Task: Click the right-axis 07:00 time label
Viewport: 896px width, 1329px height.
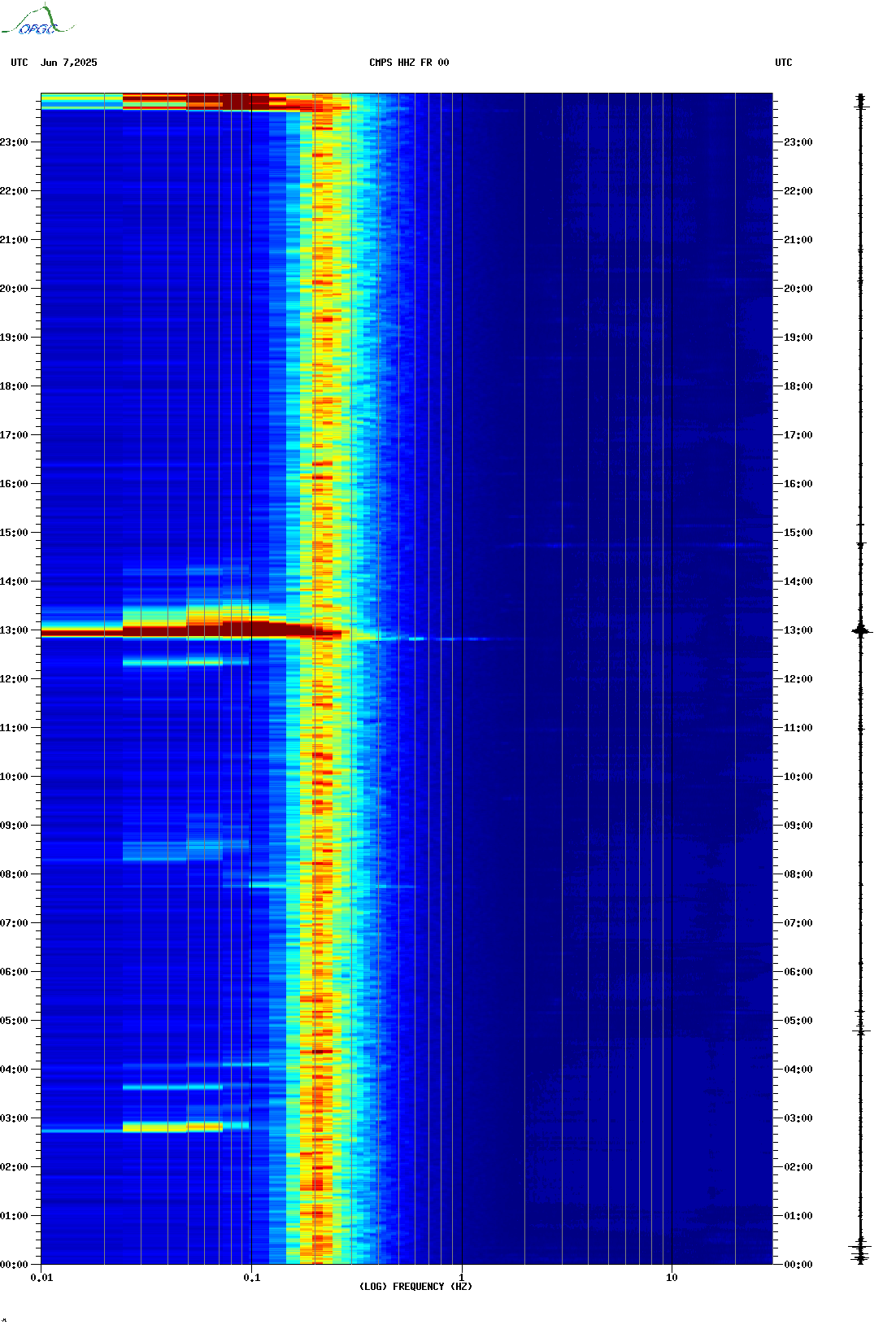Action: click(x=798, y=923)
